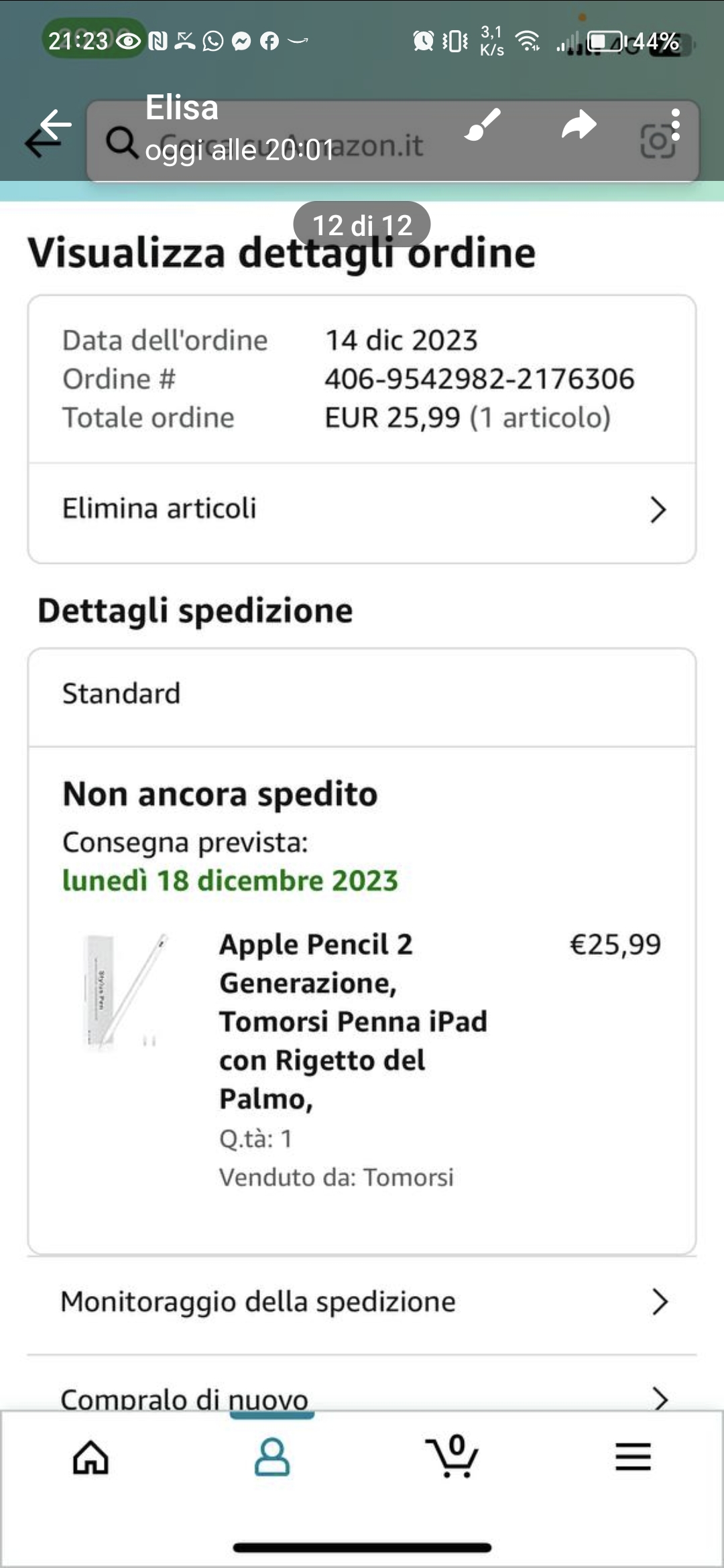Open the shopping cart icon
This screenshot has height=1568, width=724.
click(452, 1457)
